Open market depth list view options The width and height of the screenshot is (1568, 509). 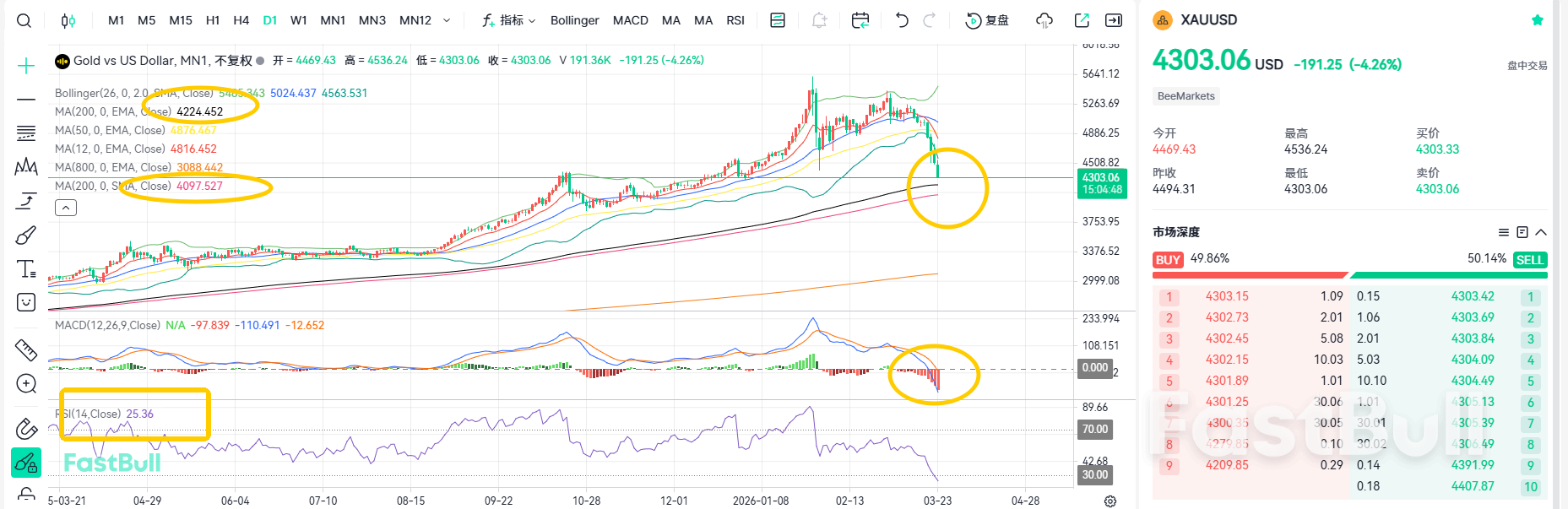pos(1504,232)
